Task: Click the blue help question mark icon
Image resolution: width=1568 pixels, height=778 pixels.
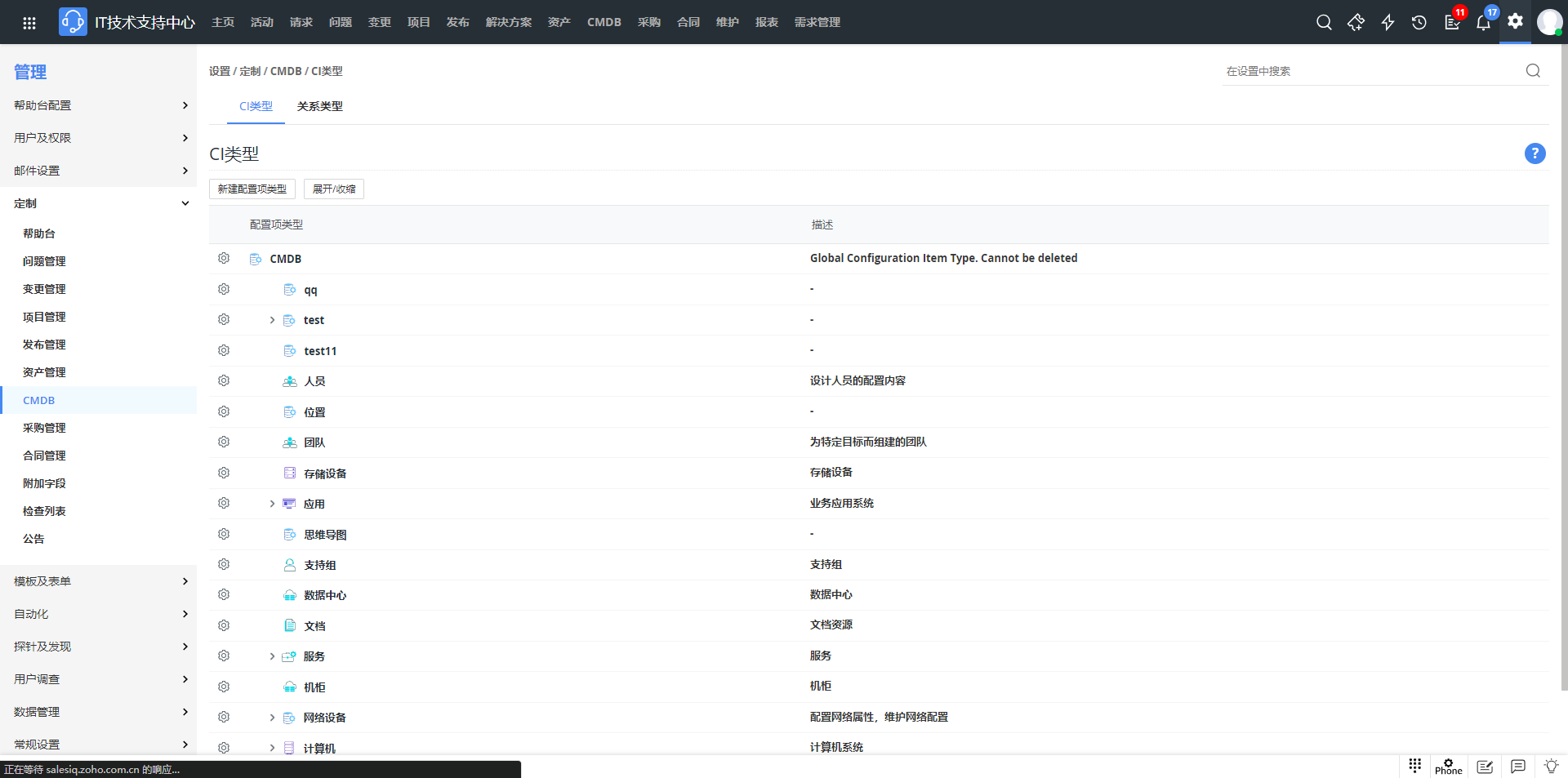Action: pos(1535,153)
